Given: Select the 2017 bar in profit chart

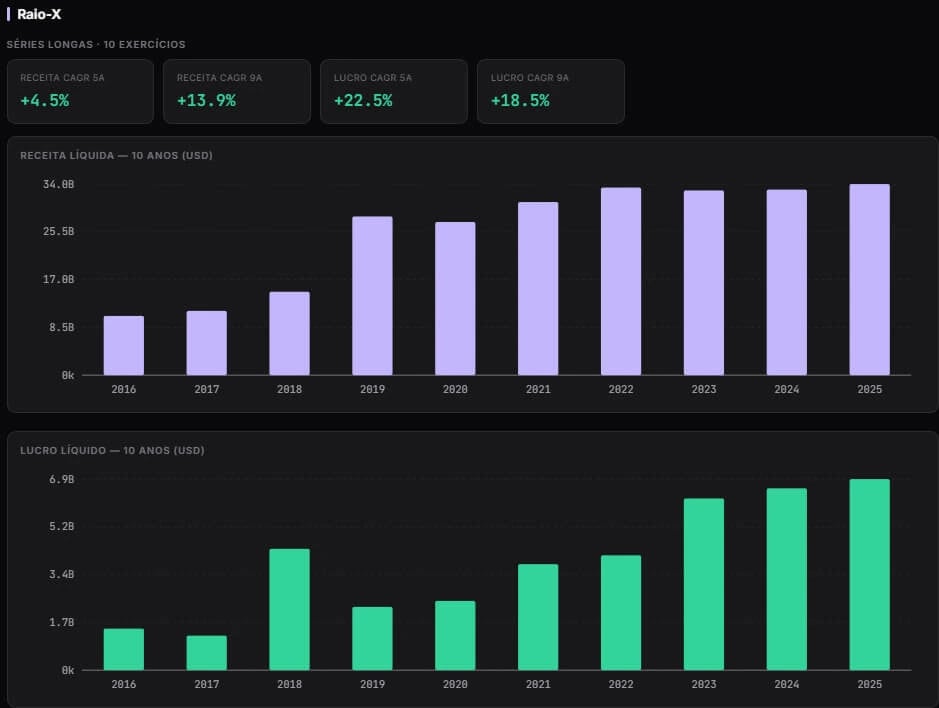Looking at the screenshot, I should point(207,652).
